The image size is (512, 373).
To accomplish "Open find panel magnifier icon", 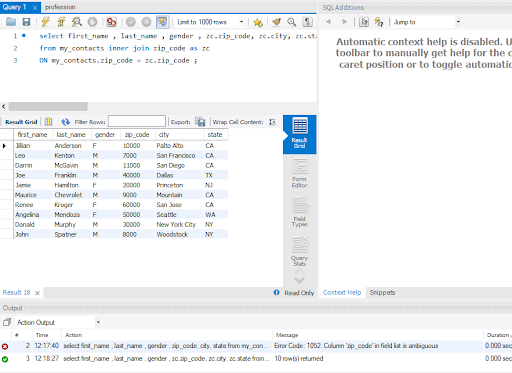I will [292, 22].
